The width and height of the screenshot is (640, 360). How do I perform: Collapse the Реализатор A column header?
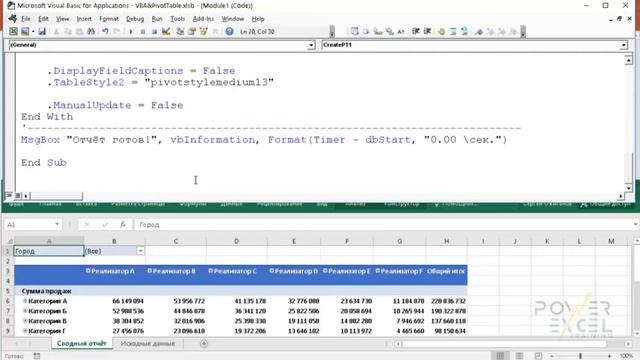(88, 271)
